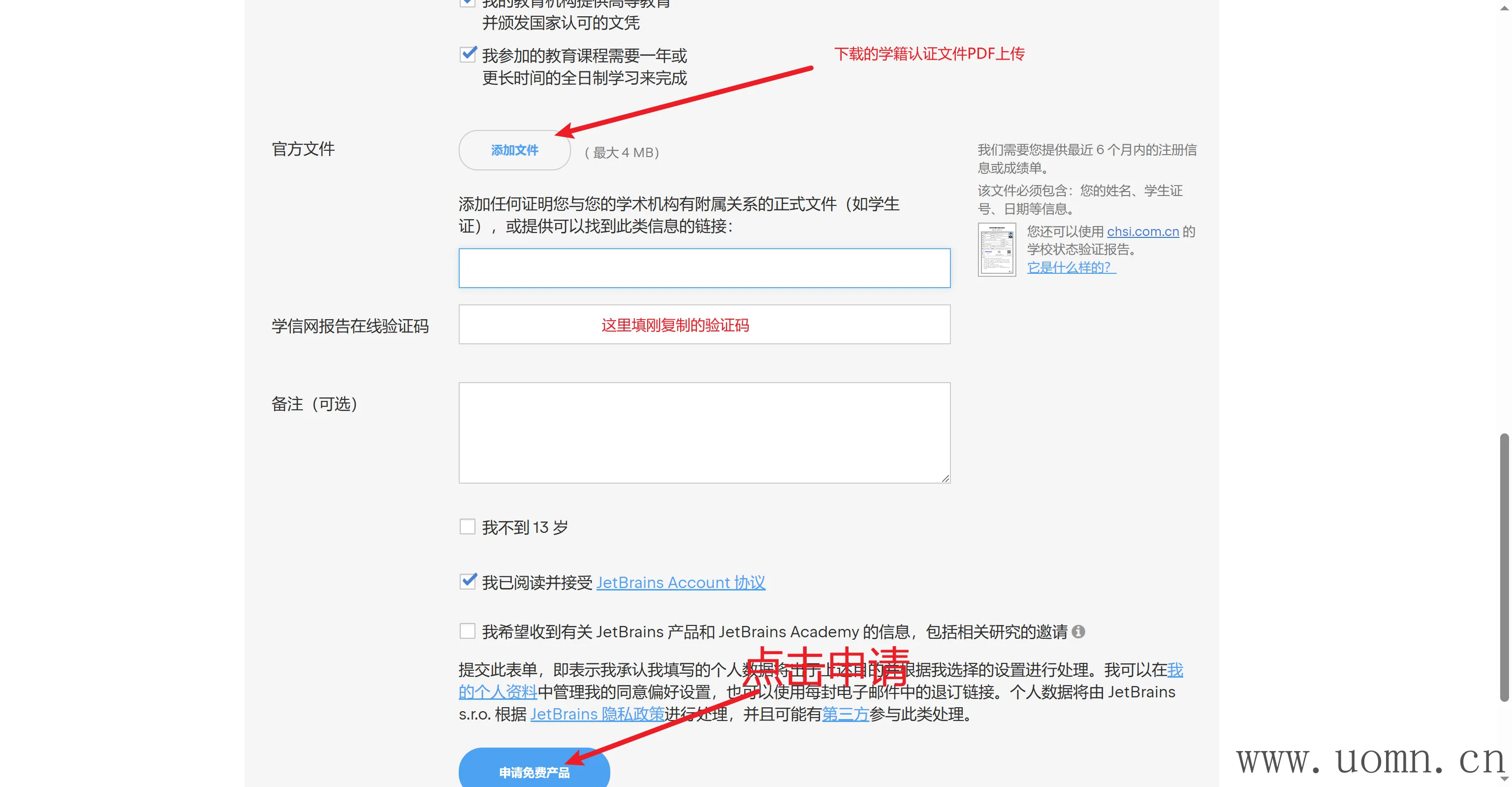Click the textarea resize handle corner
This screenshot has width=1512, height=787.
pos(945,478)
